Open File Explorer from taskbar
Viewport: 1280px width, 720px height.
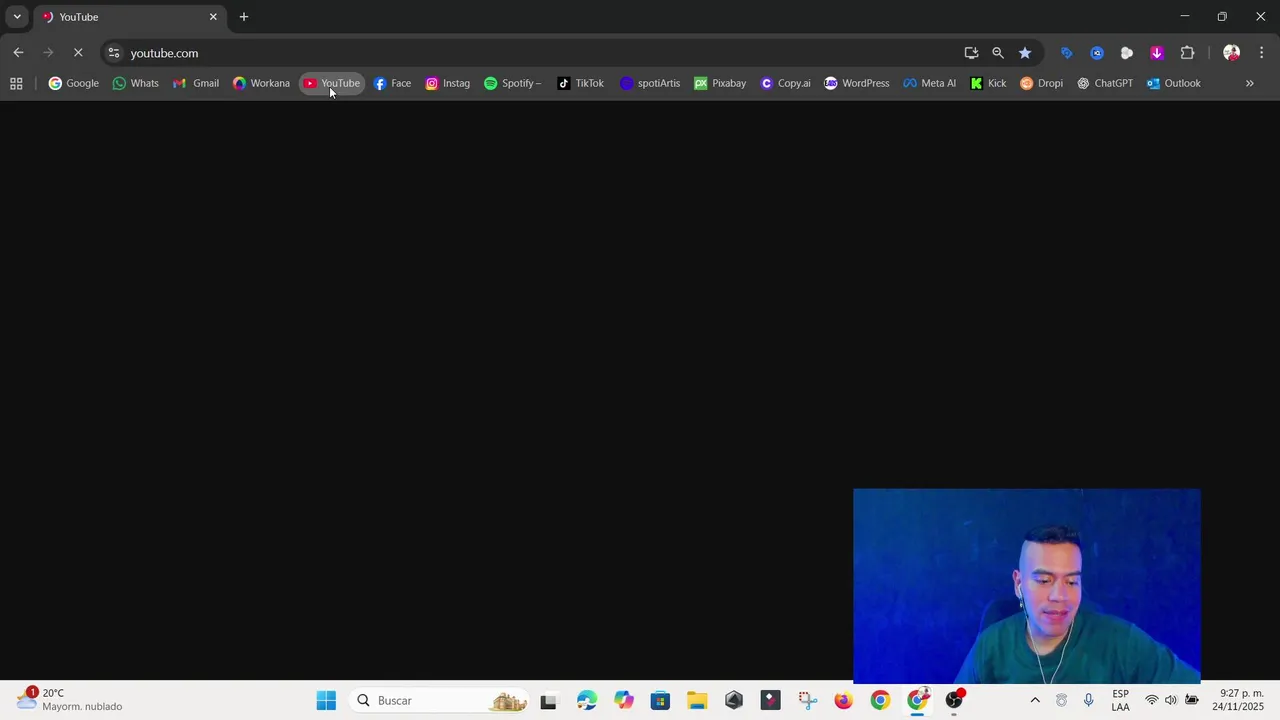point(697,701)
